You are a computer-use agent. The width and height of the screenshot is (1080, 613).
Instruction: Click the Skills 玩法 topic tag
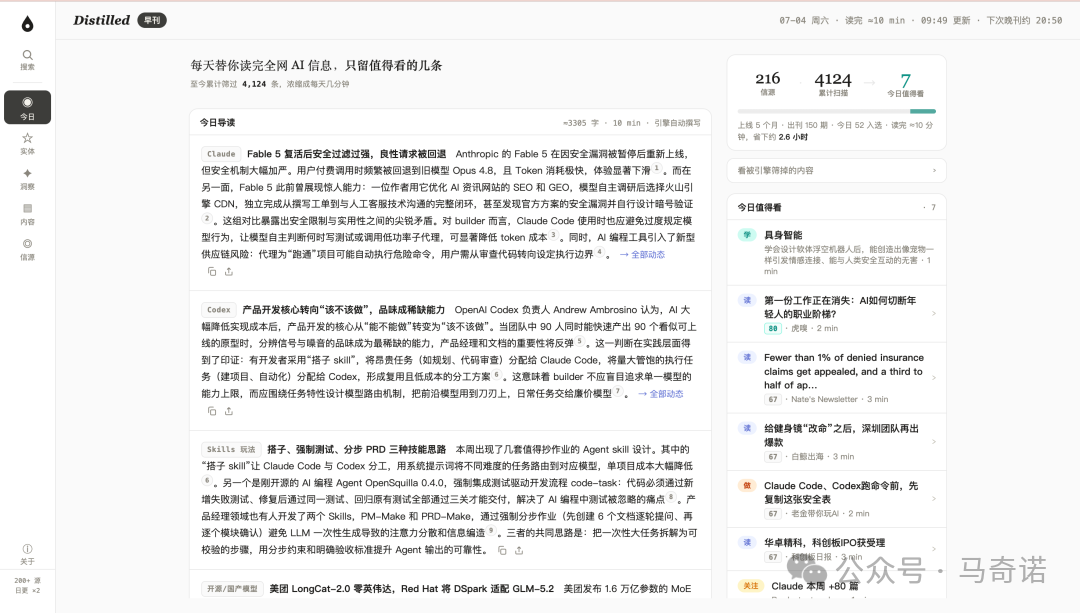pyautogui.click(x=231, y=449)
